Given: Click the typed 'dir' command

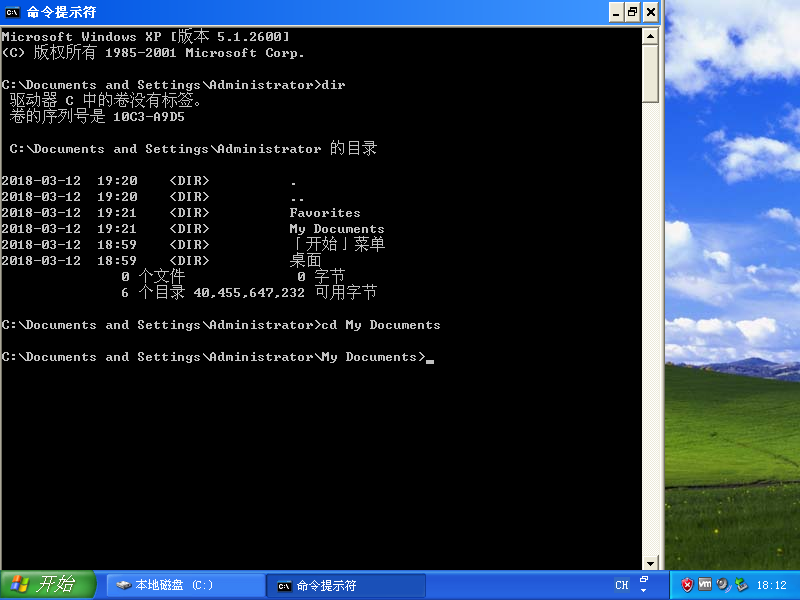Looking at the screenshot, I should 333,85.
